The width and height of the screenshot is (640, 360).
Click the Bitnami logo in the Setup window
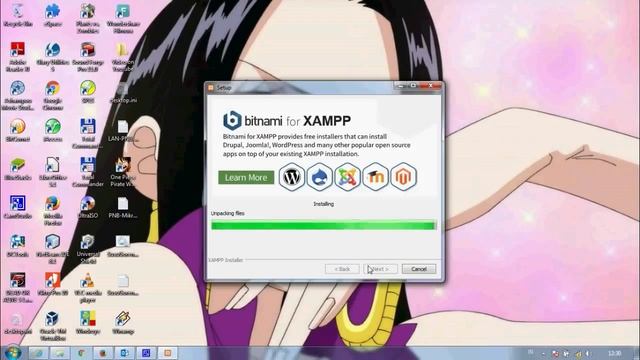[x=233, y=120]
